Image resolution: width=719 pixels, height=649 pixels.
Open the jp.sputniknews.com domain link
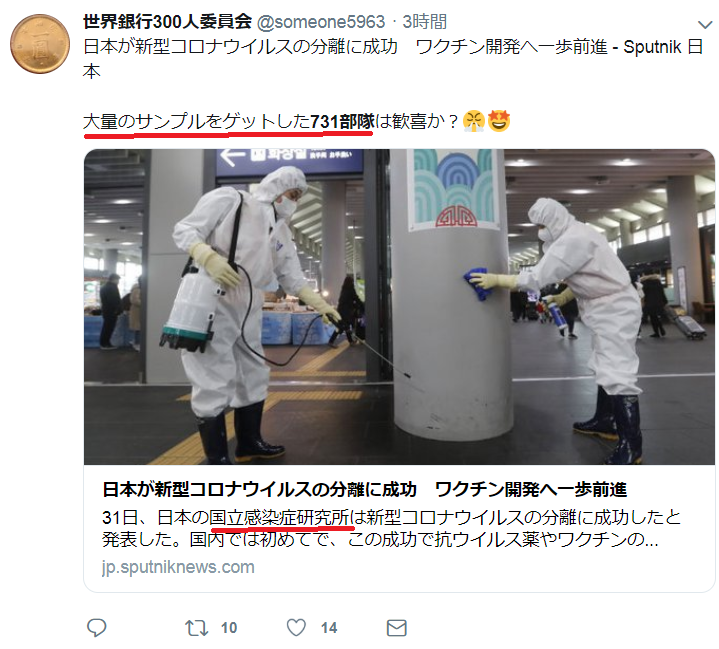178,567
